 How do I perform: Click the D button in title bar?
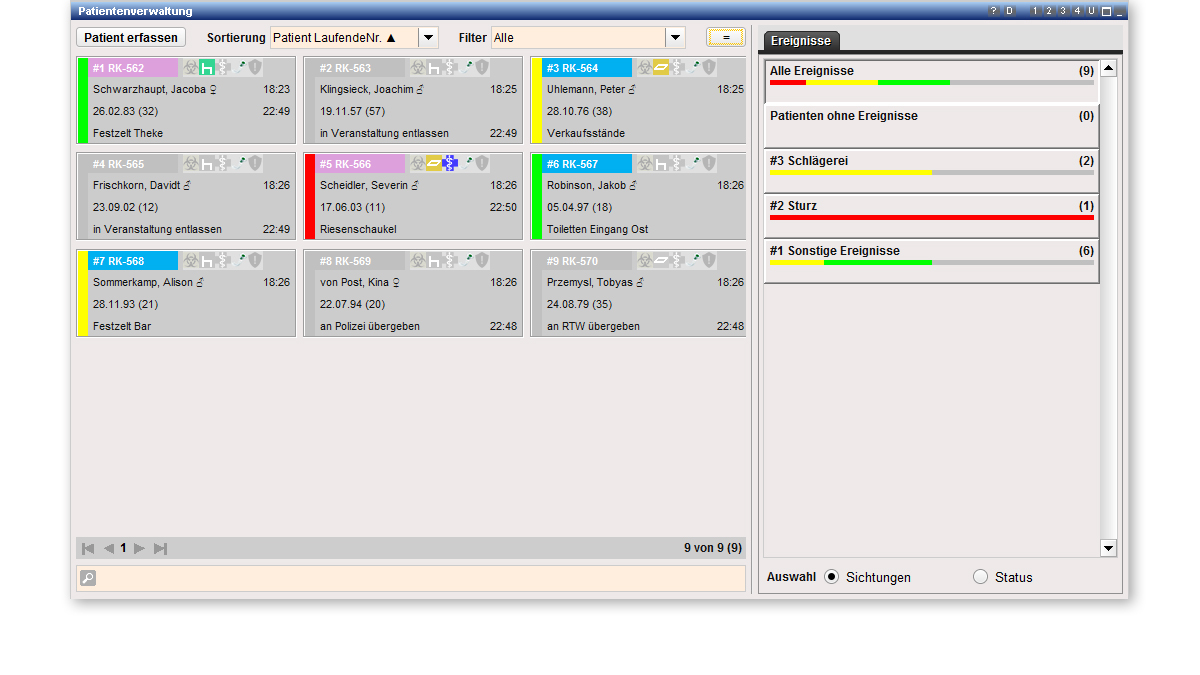click(1009, 11)
